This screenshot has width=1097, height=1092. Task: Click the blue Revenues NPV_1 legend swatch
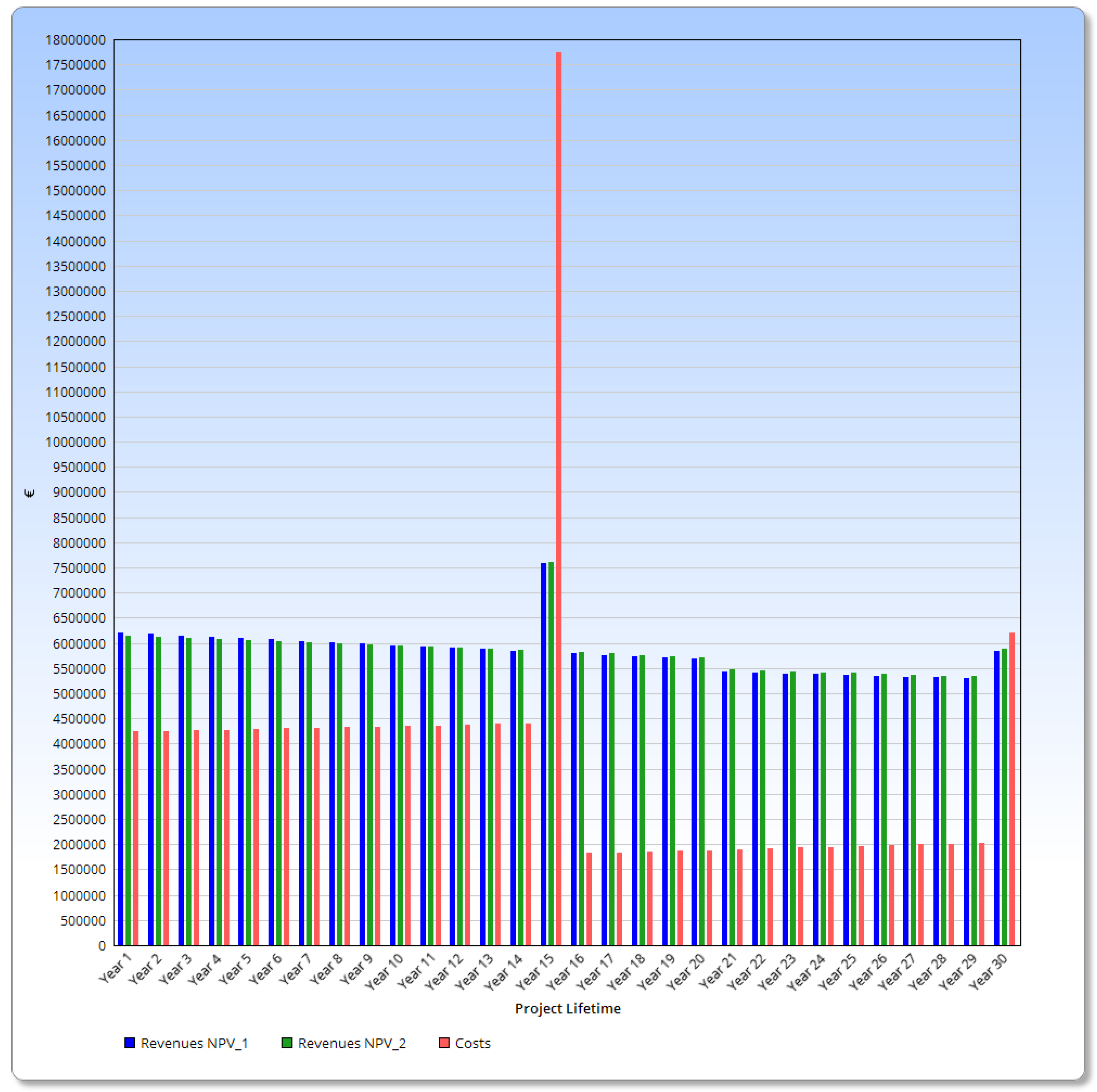(130, 1043)
